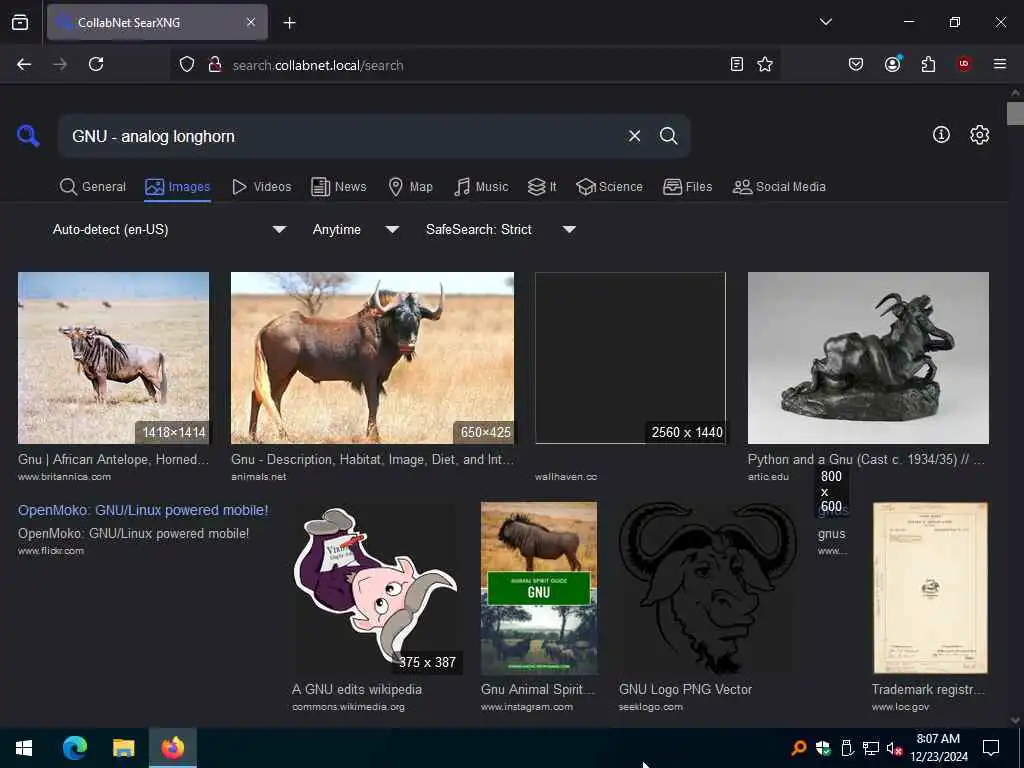Switch to the Videos tab
Screen dimensions: 1024x768
(261, 187)
